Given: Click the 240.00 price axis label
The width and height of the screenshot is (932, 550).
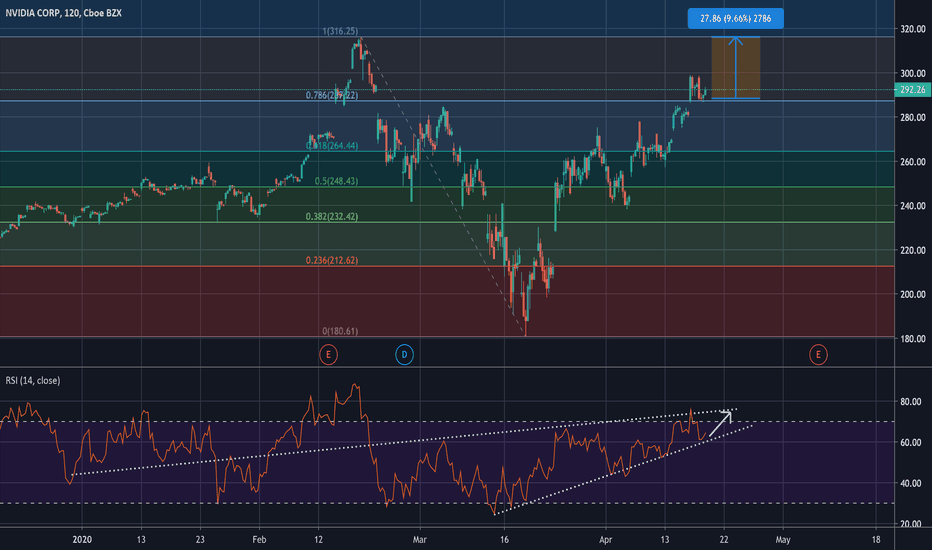Looking at the screenshot, I should click(x=912, y=206).
